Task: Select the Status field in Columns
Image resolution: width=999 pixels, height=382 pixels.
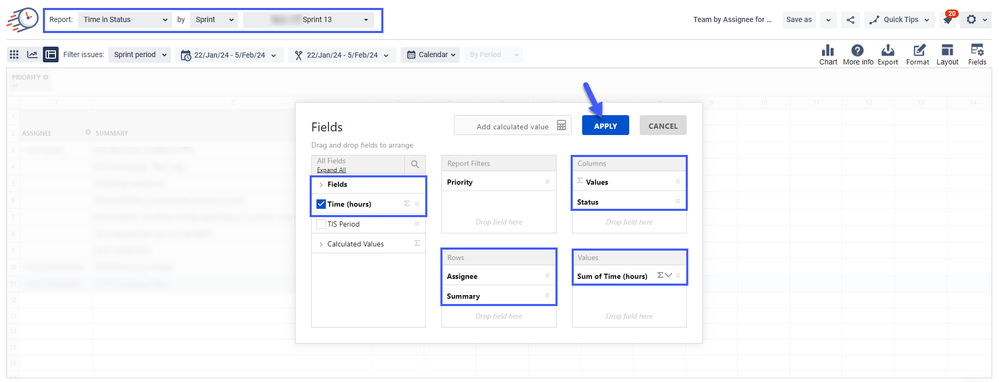Action: point(629,202)
